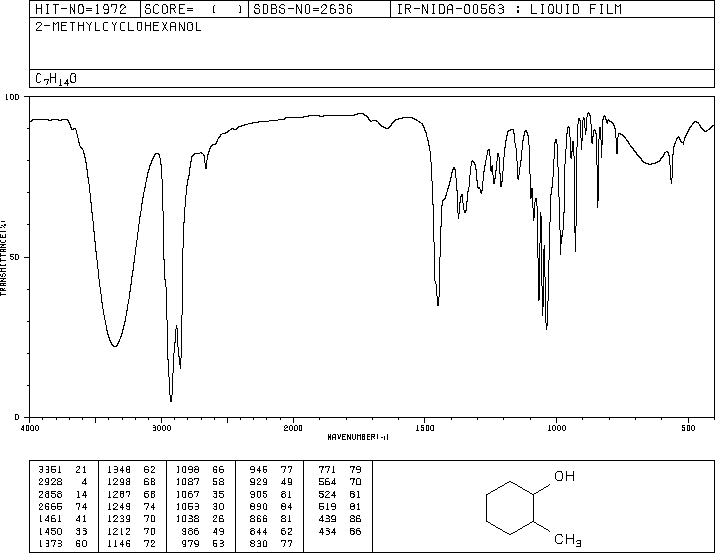Click the deepest C-H peak near 2928
Screen dimensions: 715x553
171,398
